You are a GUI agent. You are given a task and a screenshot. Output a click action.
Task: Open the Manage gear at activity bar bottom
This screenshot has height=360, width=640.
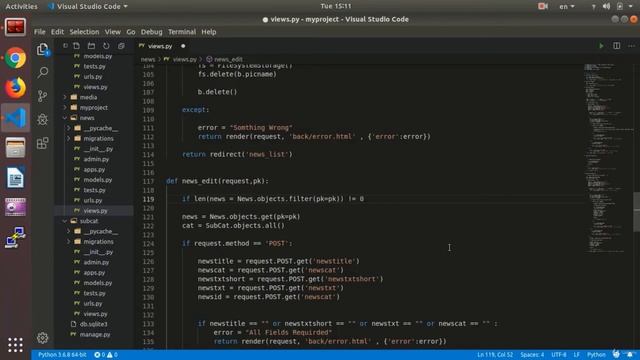click(42, 338)
